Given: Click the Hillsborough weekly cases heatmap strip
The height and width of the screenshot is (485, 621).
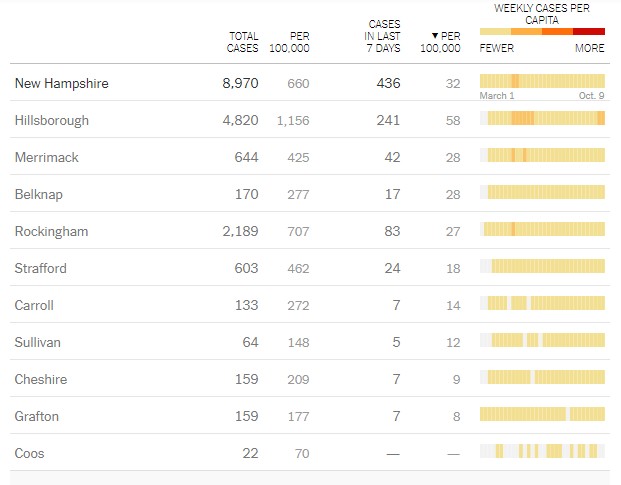Looking at the screenshot, I should [542, 118].
